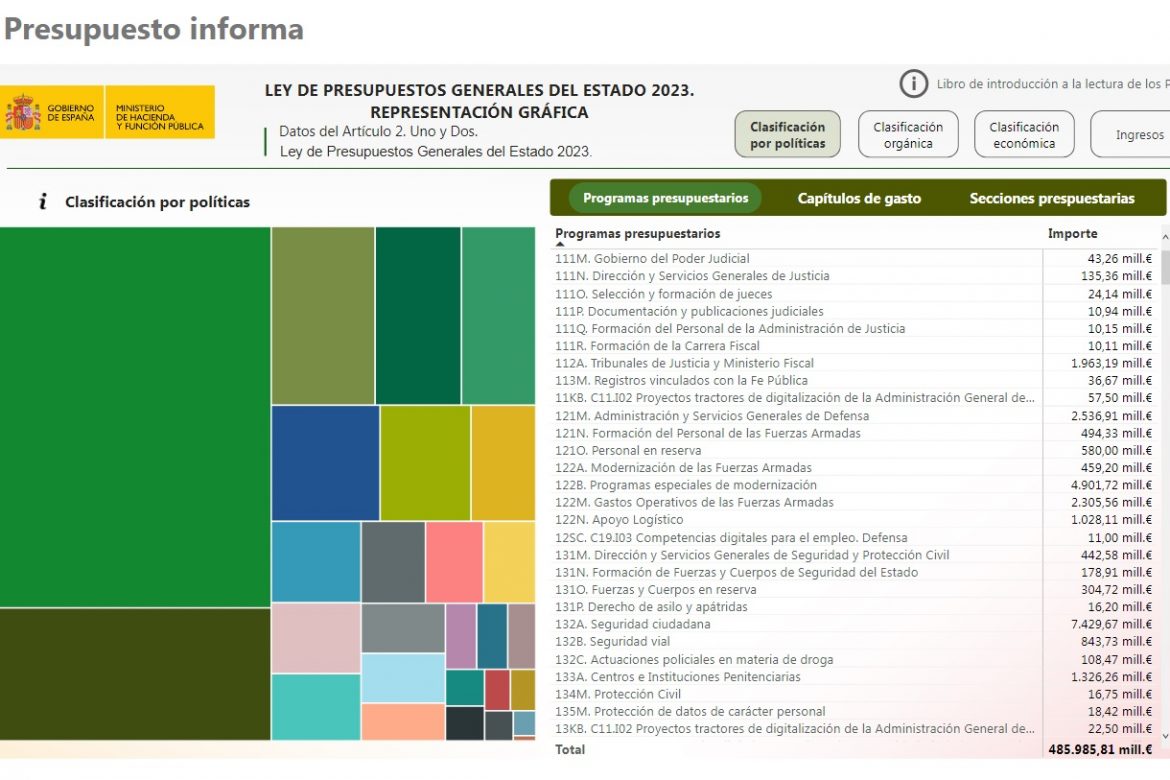Select row 131N. Formación de Fuerzas y Cuerpos de Seguridad
1170x780 pixels.
click(x=855, y=572)
